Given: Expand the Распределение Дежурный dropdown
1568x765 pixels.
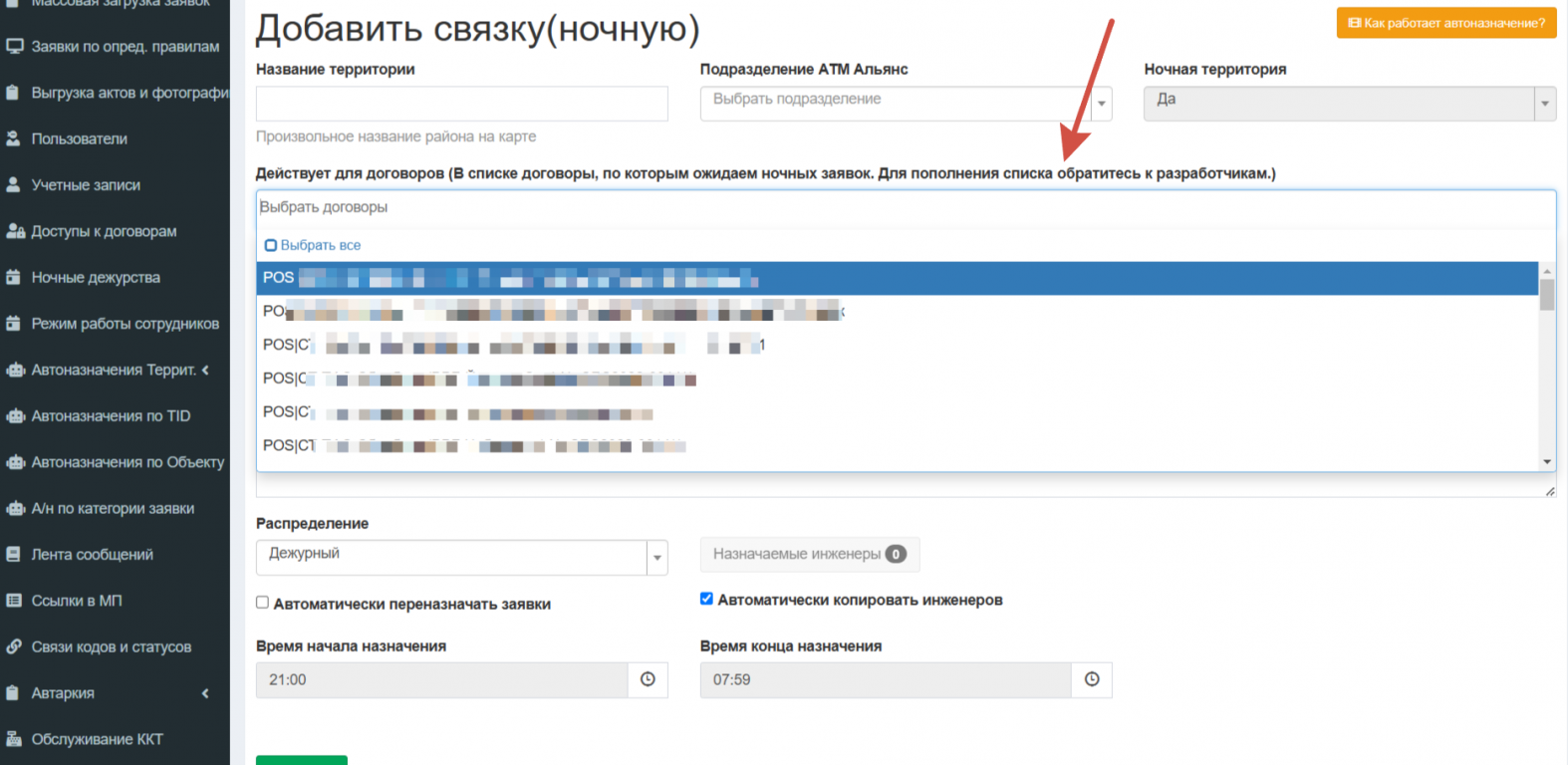Looking at the screenshot, I should click(x=461, y=558).
